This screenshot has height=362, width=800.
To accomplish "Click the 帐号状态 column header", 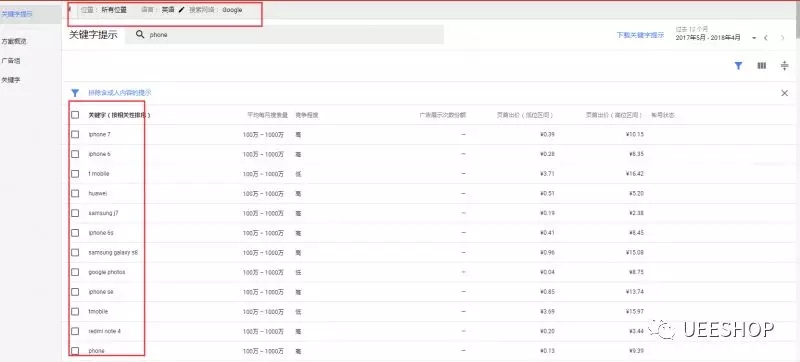I will pyautogui.click(x=663, y=115).
